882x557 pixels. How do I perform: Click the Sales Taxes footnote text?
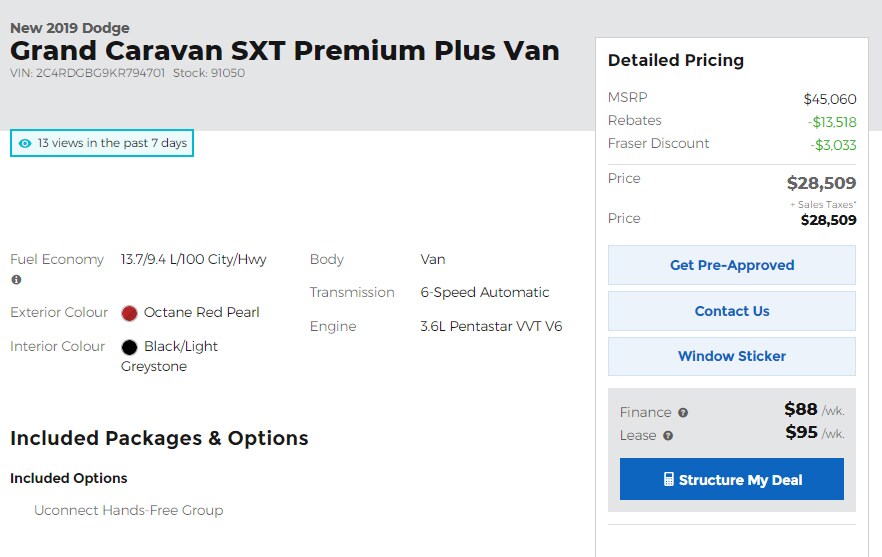pos(823,205)
